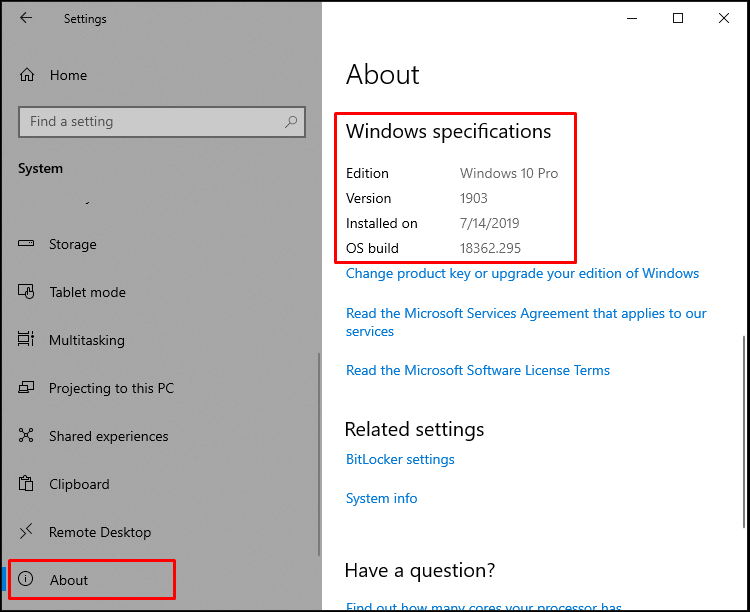The height and width of the screenshot is (612, 750).
Task: Maximize the Settings window
Action: tap(678, 18)
